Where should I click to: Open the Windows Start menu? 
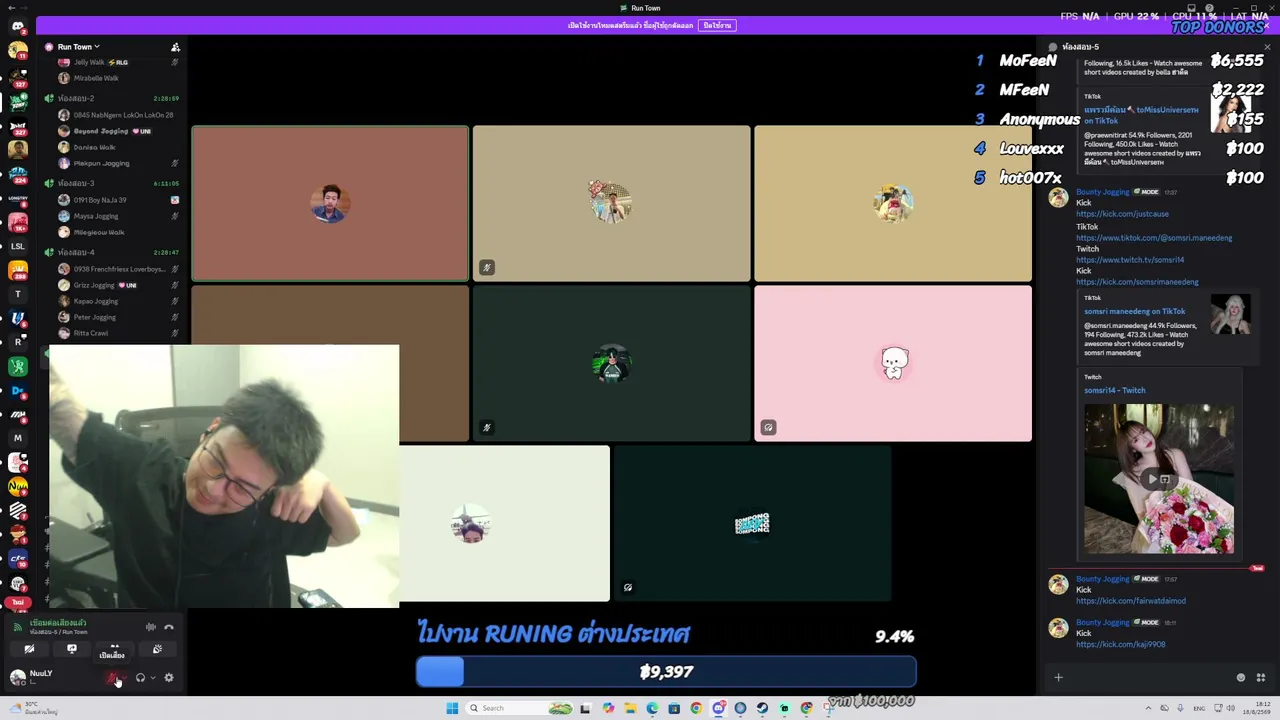(452, 708)
